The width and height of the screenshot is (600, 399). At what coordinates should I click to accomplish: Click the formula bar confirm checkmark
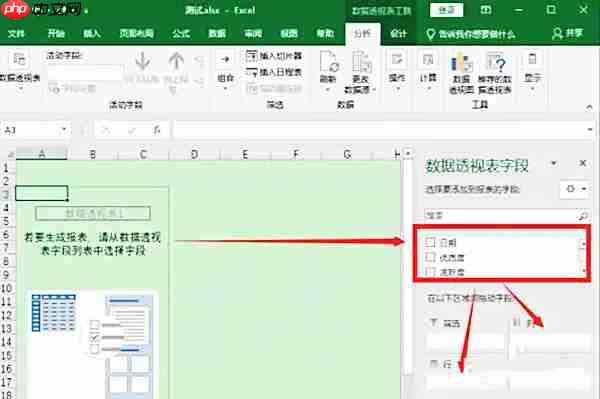131,131
